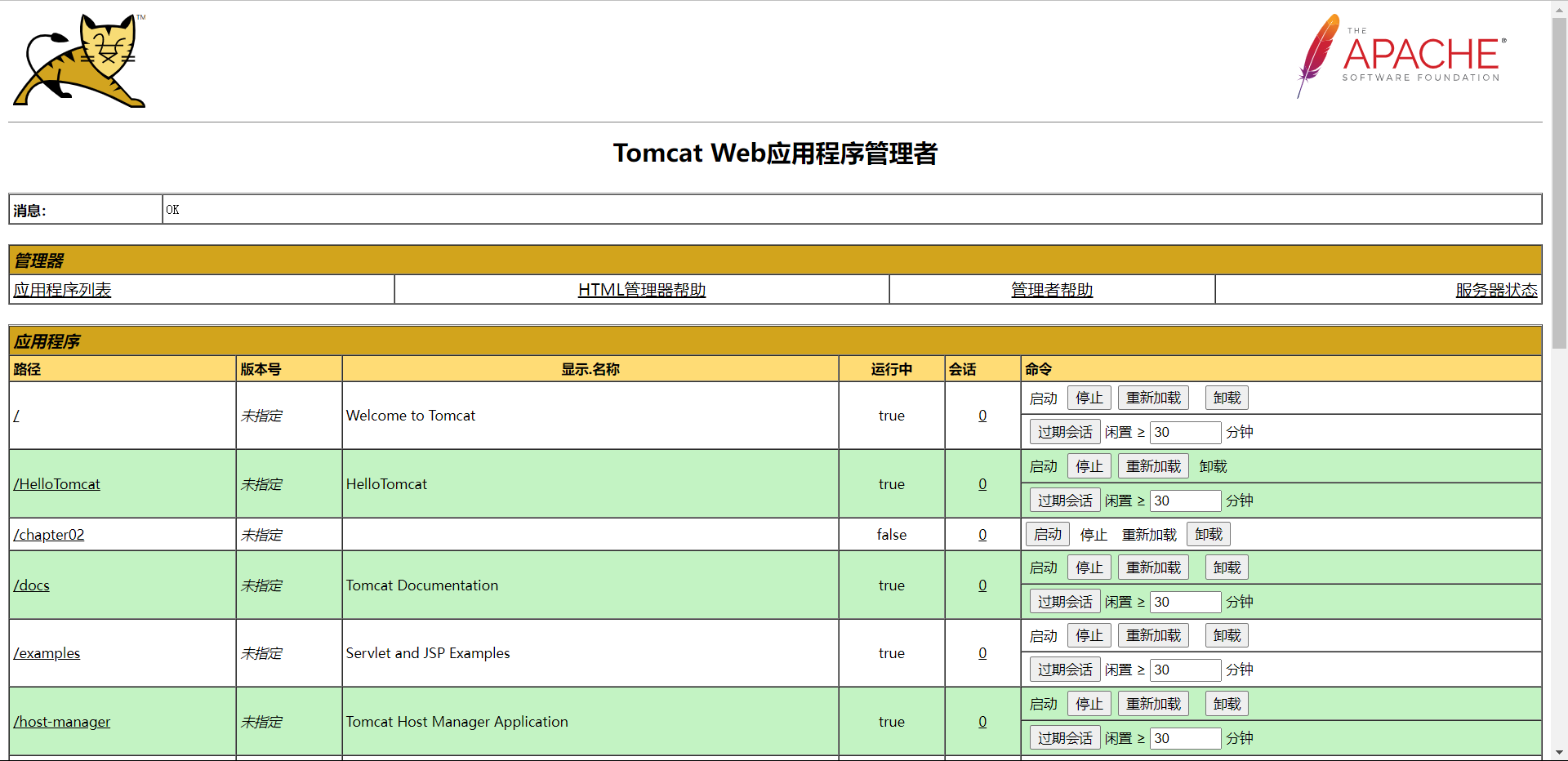Undeploy the /chapter02 application
The image size is (1568, 761).
point(1209,534)
